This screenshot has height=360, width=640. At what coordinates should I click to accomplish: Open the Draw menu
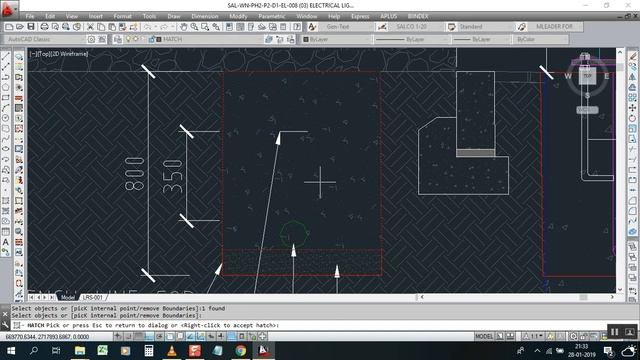pos(174,16)
